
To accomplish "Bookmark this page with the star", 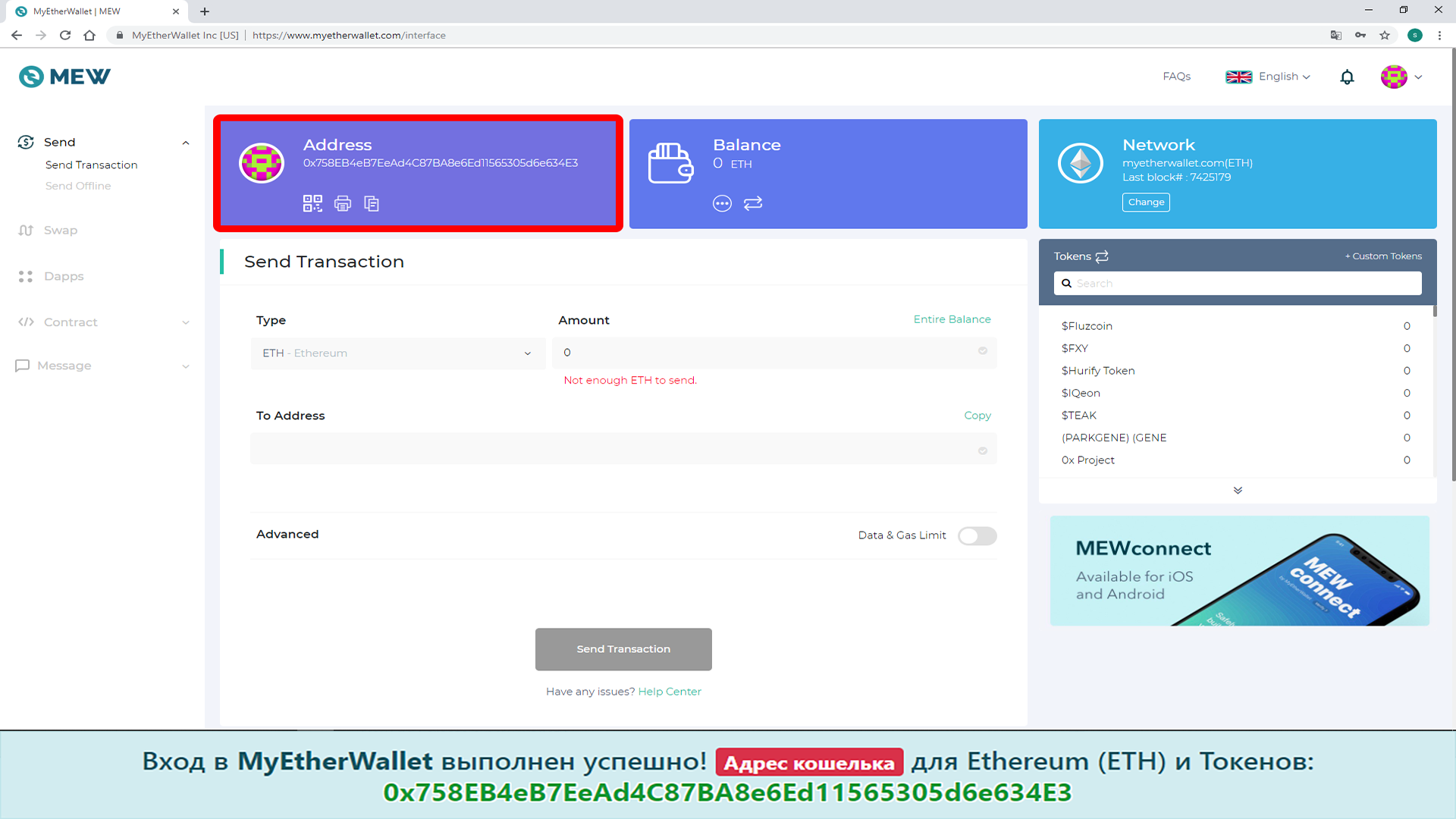I will click(x=1385, y=35).
